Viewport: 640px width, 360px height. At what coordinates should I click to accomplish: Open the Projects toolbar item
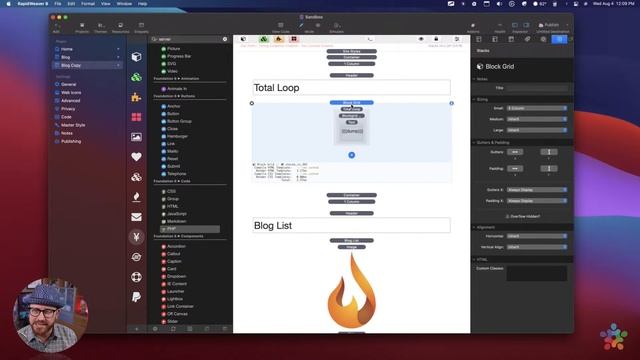(82, 28)
